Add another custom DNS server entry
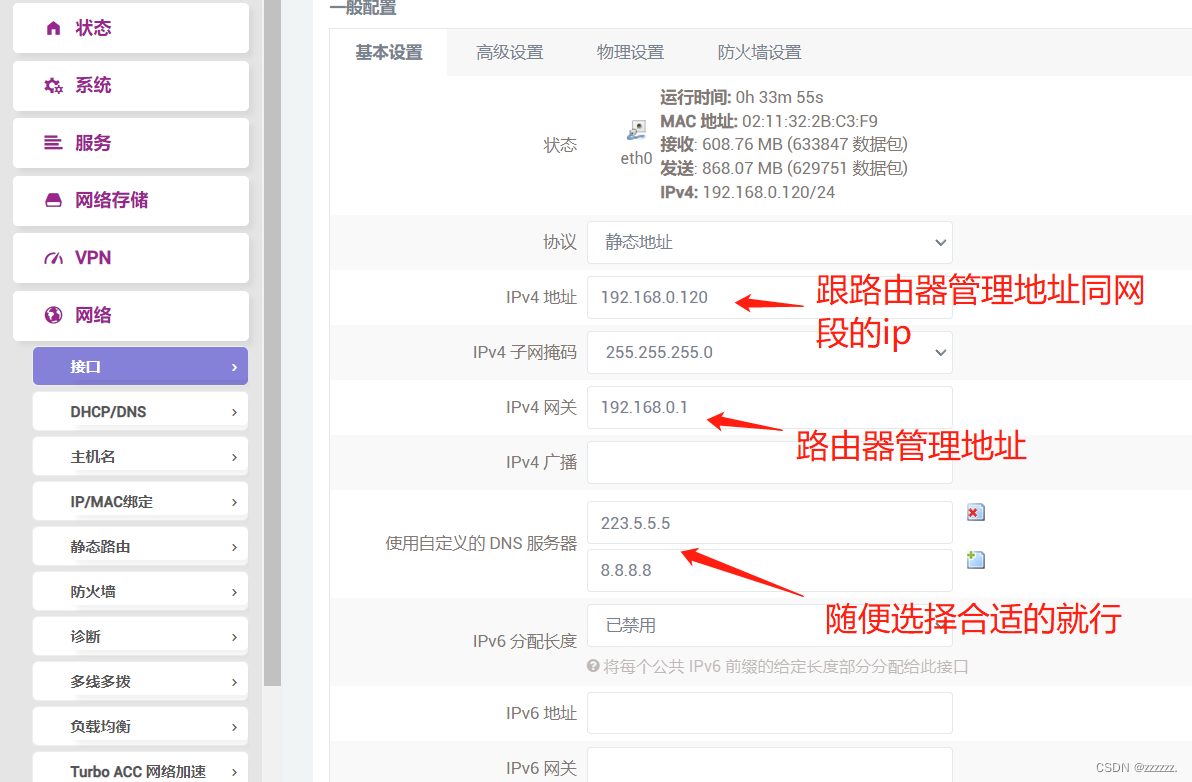 (x=975, y=560)
